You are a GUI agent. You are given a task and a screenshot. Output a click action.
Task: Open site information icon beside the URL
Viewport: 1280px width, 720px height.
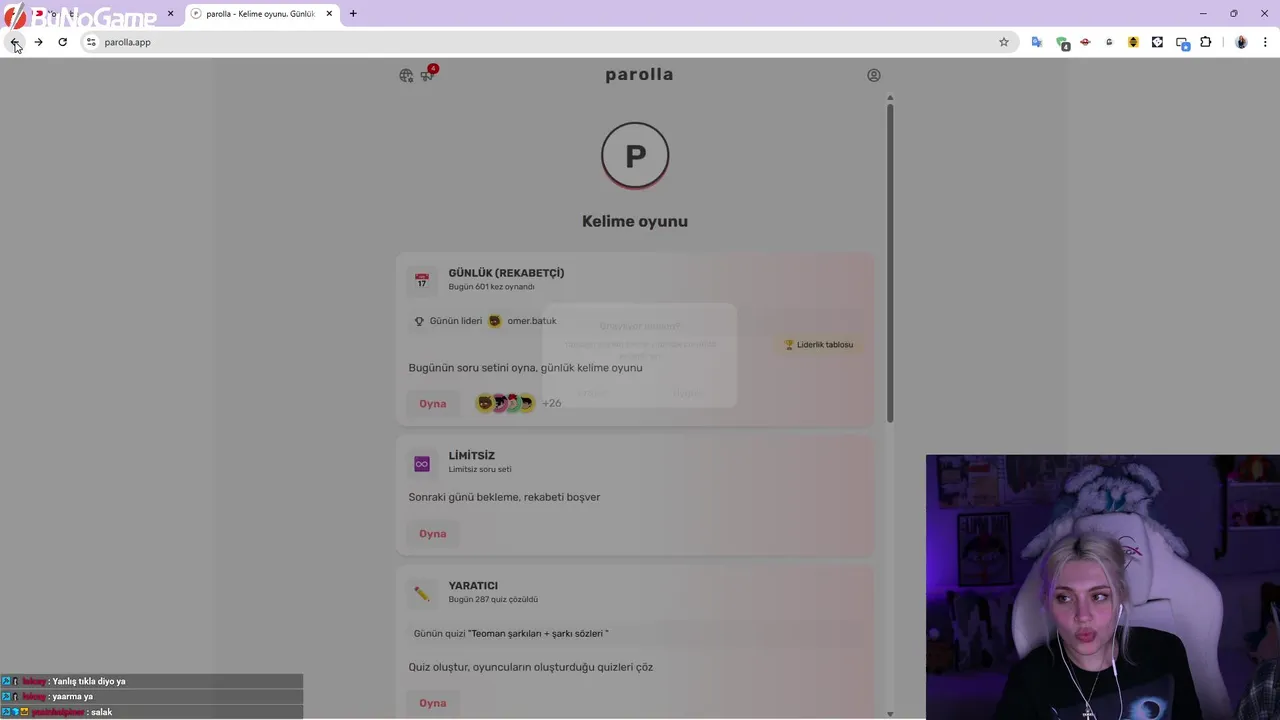(x=91, y=42)
